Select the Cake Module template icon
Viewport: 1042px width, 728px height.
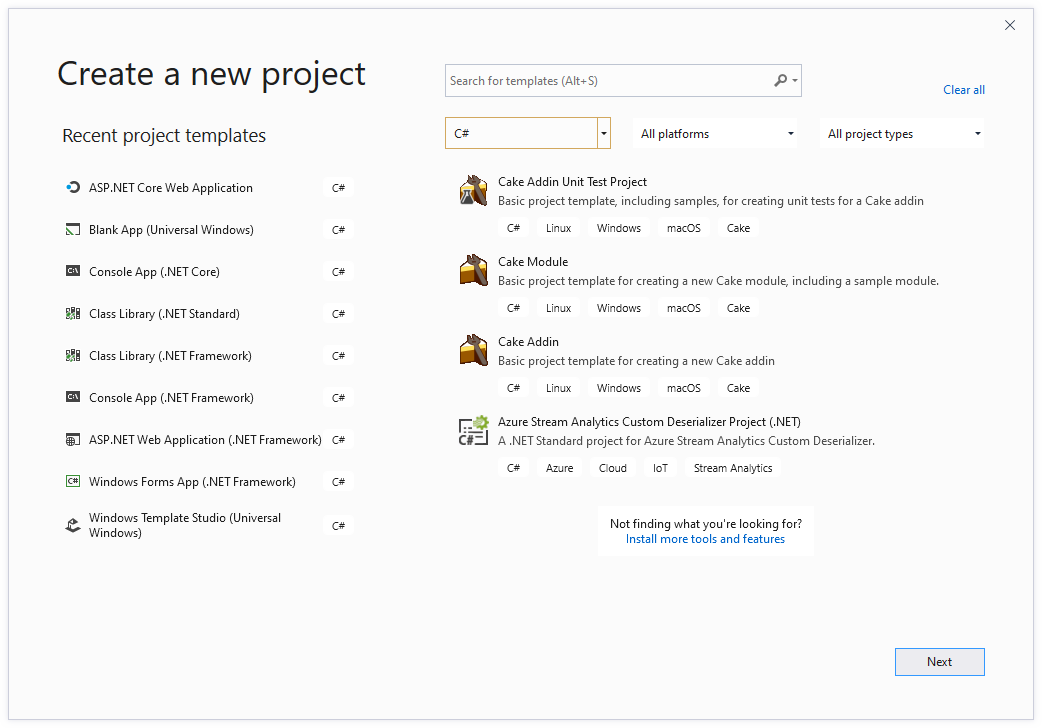472,269
